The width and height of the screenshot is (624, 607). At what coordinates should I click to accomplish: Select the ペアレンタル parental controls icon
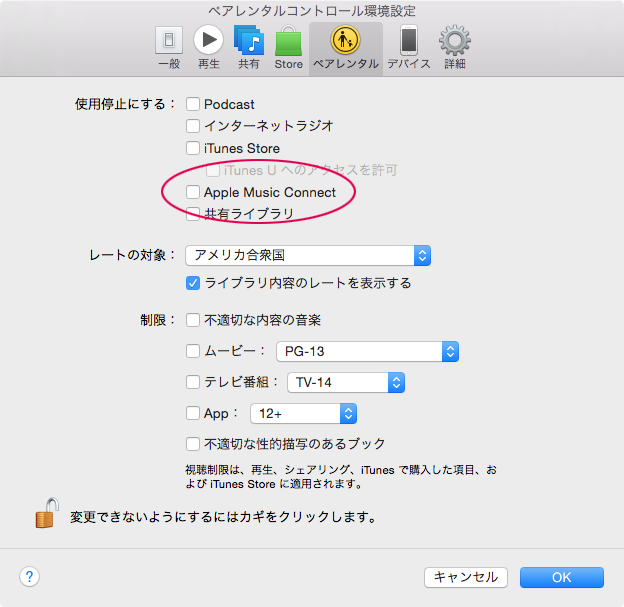[x=345, y=47]
